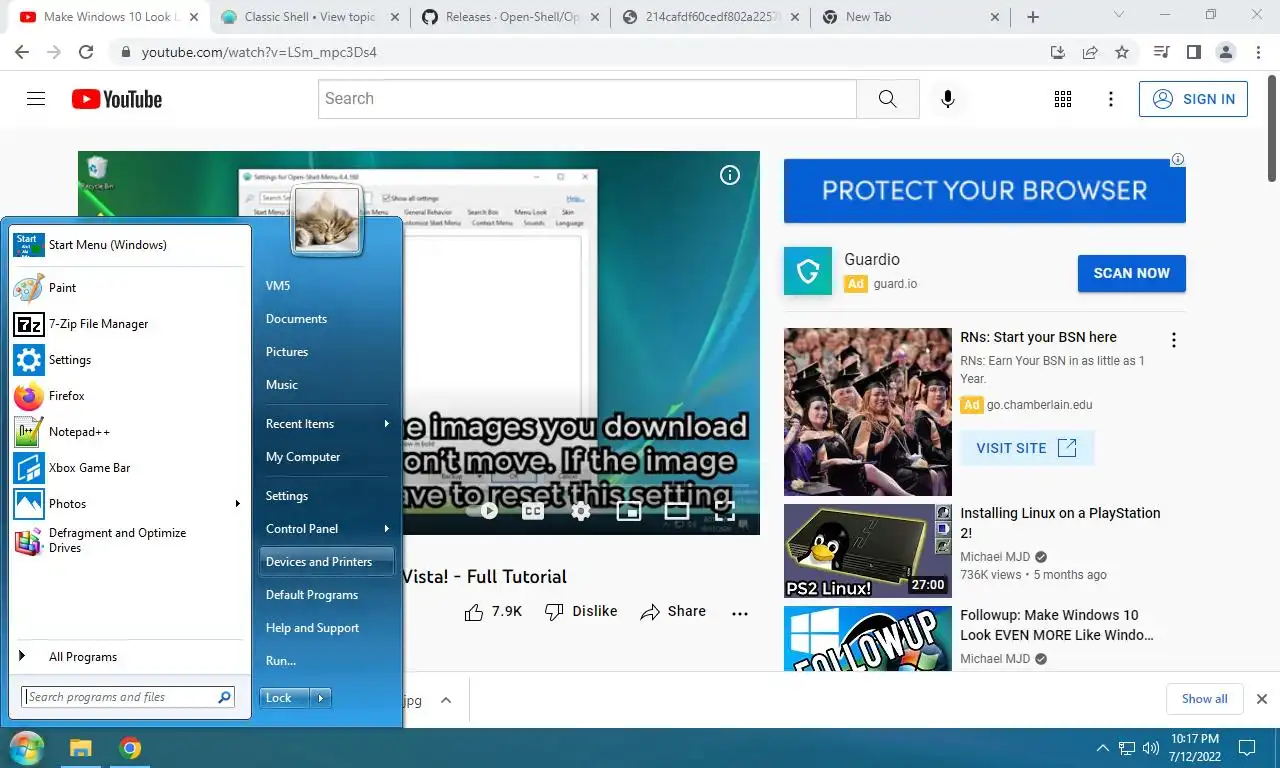
Task: Click the Lock button in start menu
Action: (x=284, y=698)
